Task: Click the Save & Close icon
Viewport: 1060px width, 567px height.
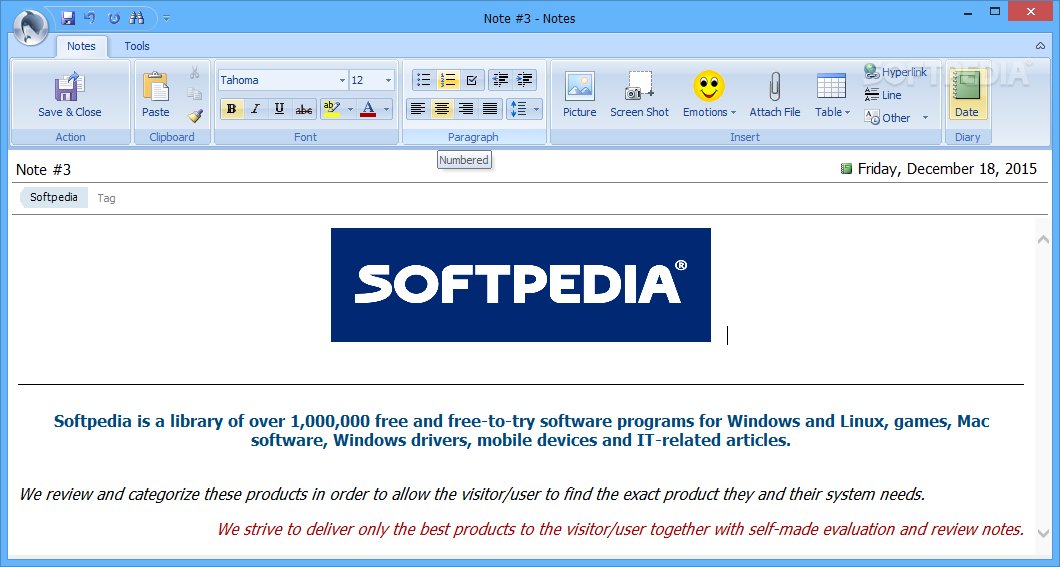Action: (70, 96)
